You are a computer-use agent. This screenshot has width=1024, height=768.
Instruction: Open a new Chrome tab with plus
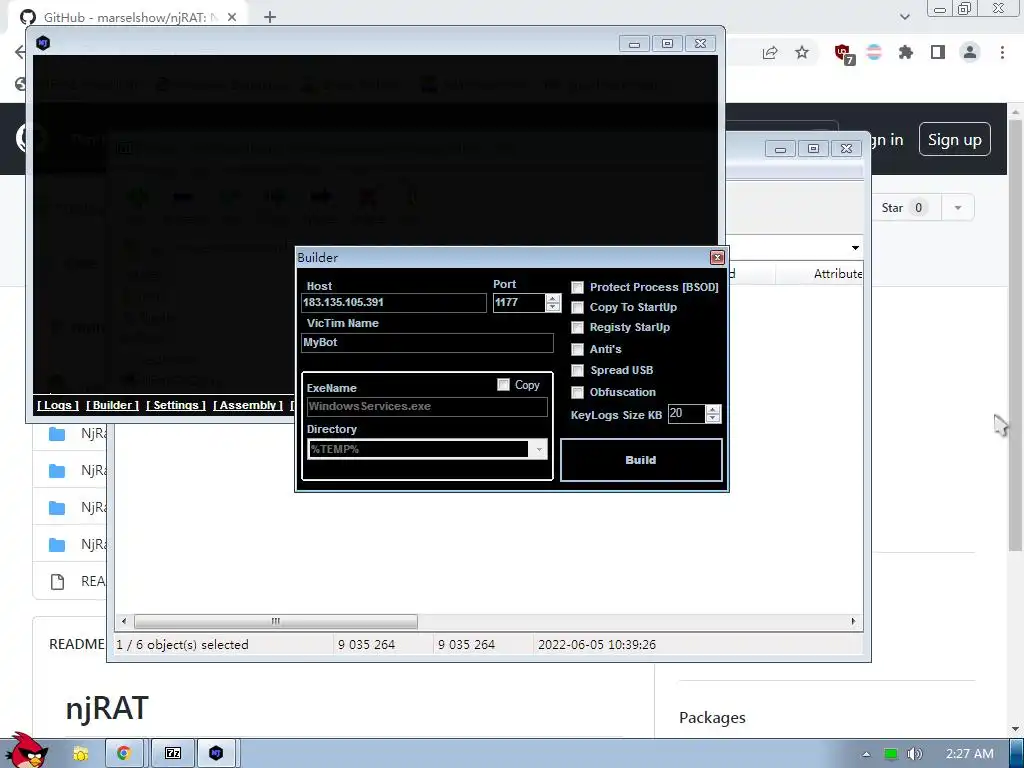(270, 18)
